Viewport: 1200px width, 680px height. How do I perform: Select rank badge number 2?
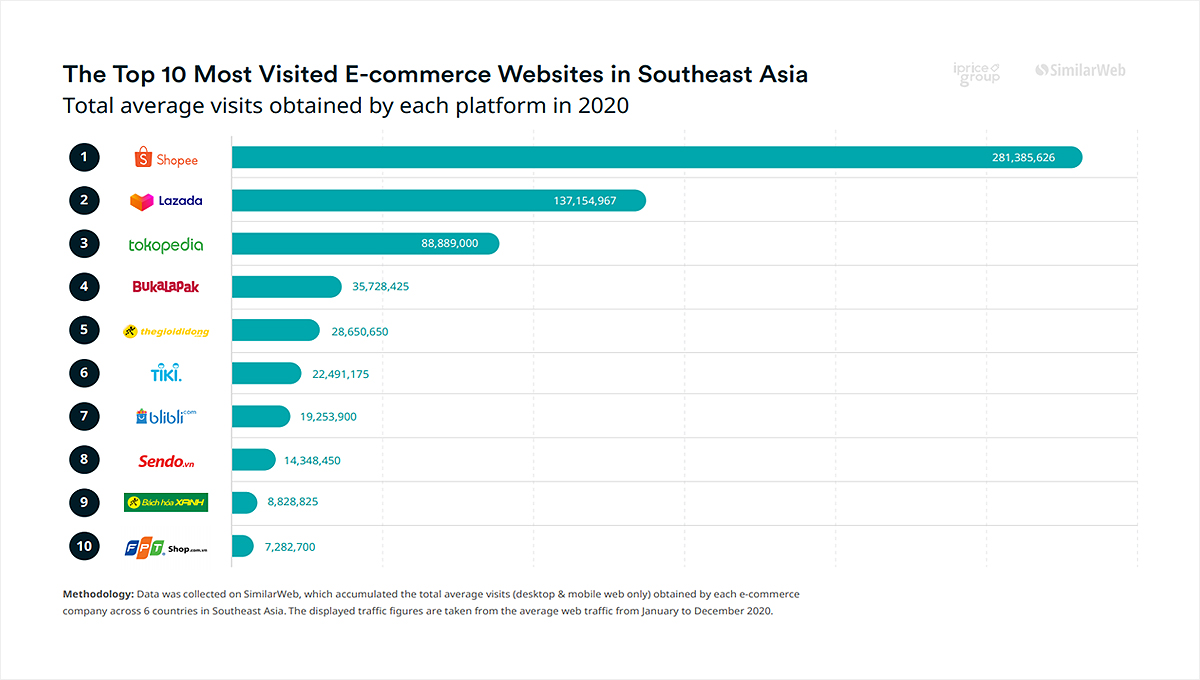click(x=85, y=200)
